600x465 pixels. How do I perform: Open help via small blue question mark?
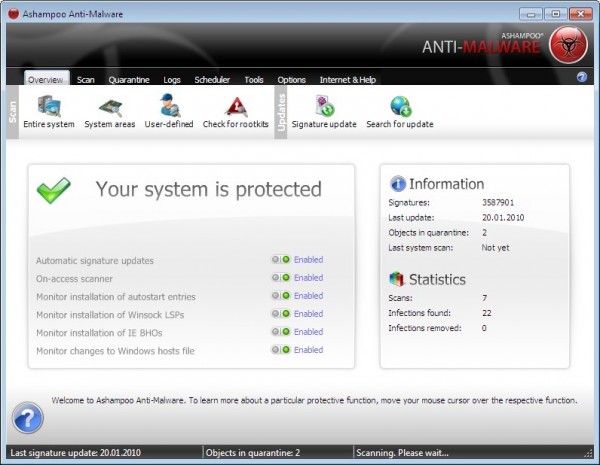click(x=582, y=77)
